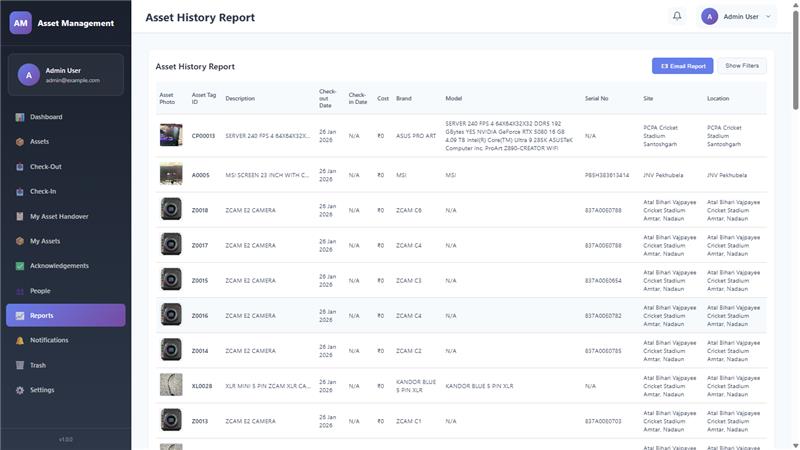
Task: Click the Reports chart icon
Action: click(x=20, y=316)
